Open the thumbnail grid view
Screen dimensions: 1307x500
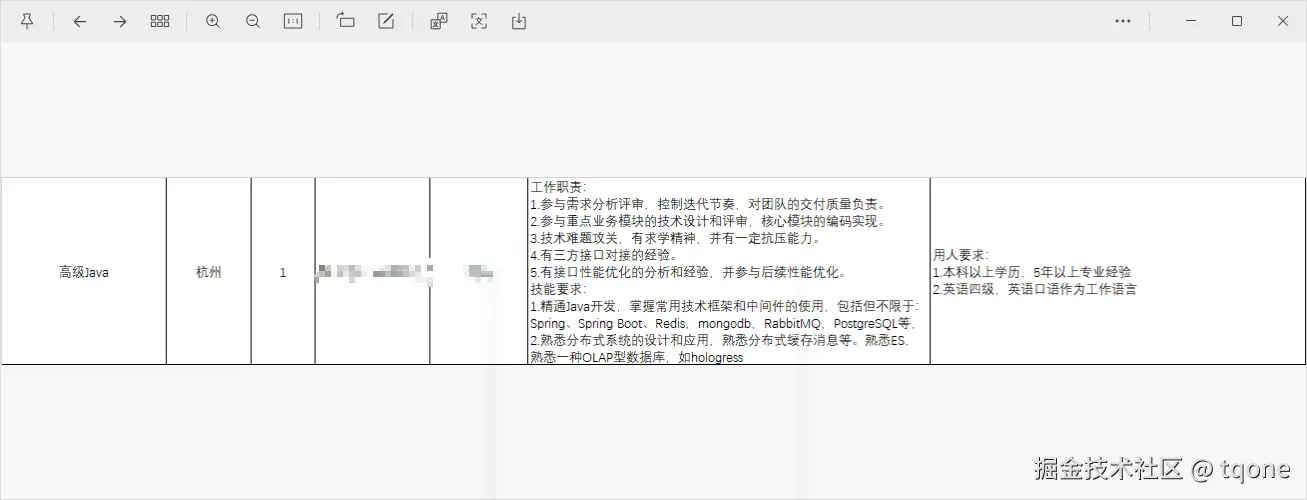click(160, 21)
